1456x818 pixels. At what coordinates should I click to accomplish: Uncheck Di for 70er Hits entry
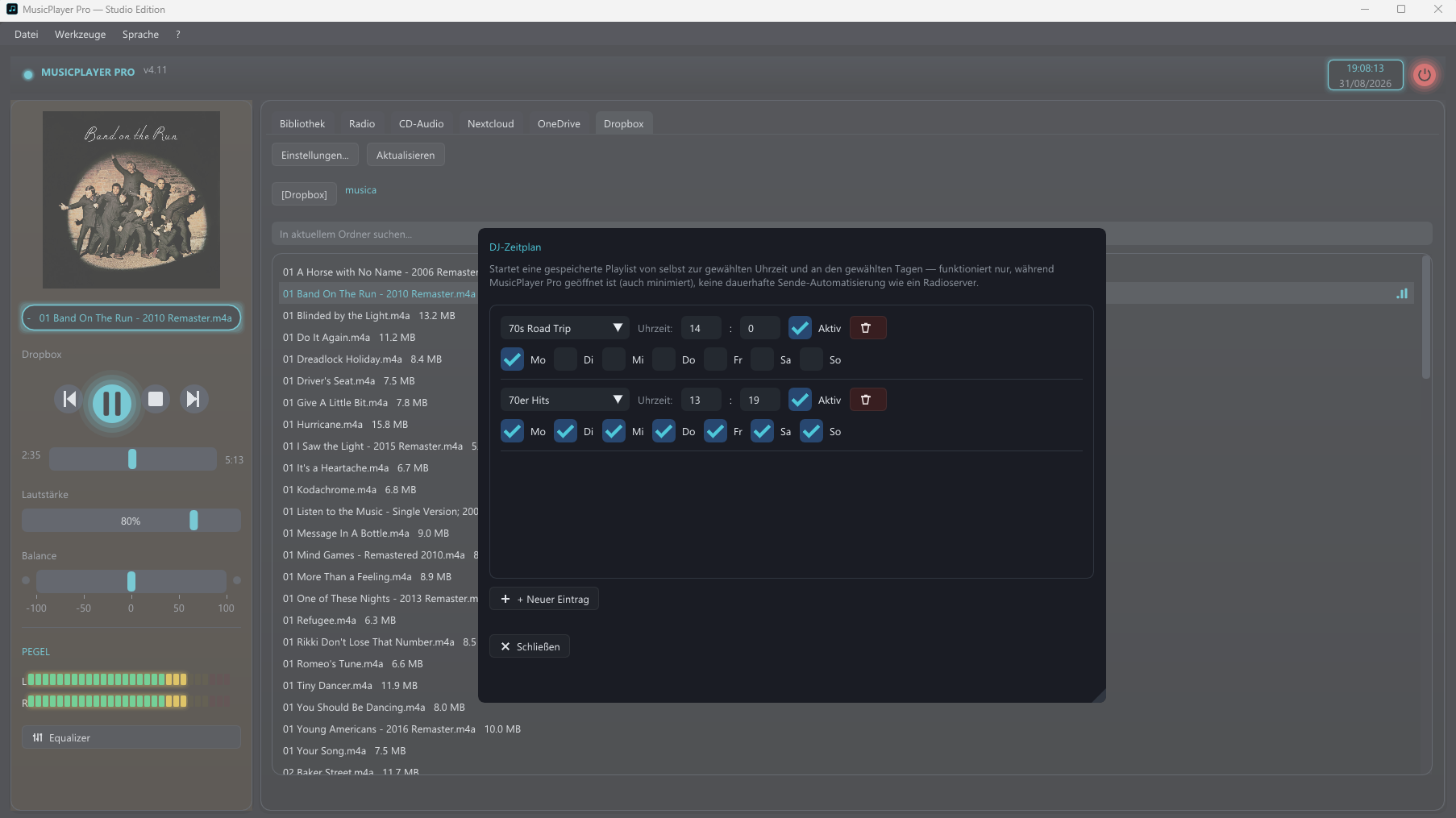coord(565,431)
